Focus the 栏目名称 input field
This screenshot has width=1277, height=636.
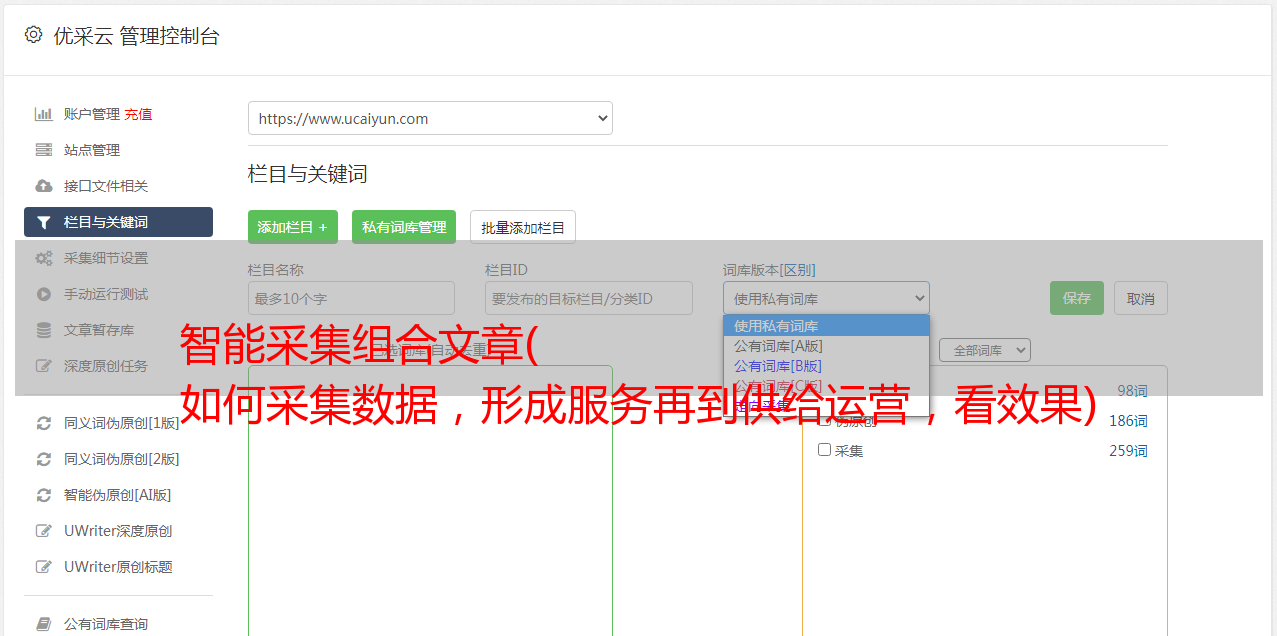click(351, 298)
